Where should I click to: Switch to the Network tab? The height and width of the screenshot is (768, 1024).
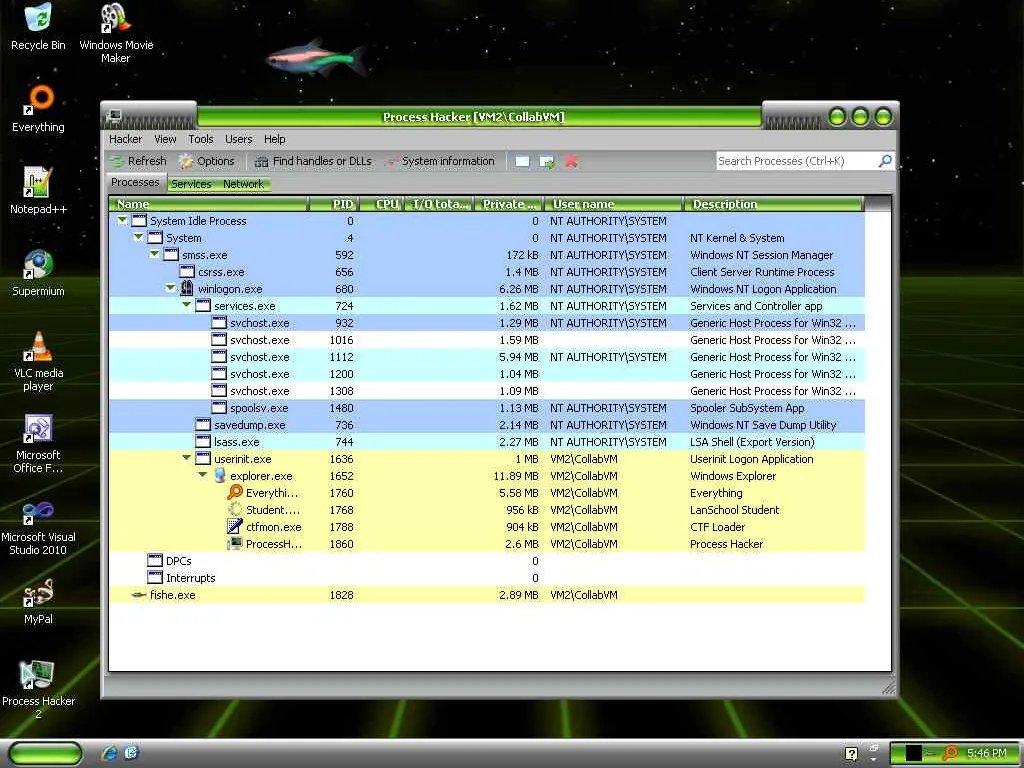[x=243, y=184]
